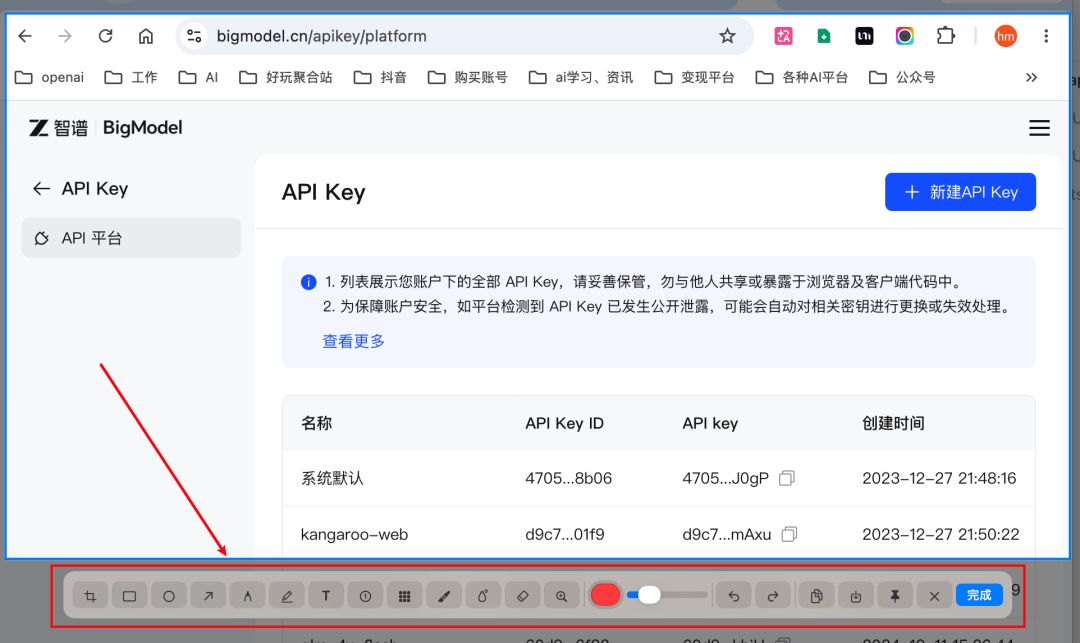Image resolution: width=1080 pixels, height=643 pixels.
Task: Undo the last annotation
Action: pyautogui.click(x=734, y=596)
